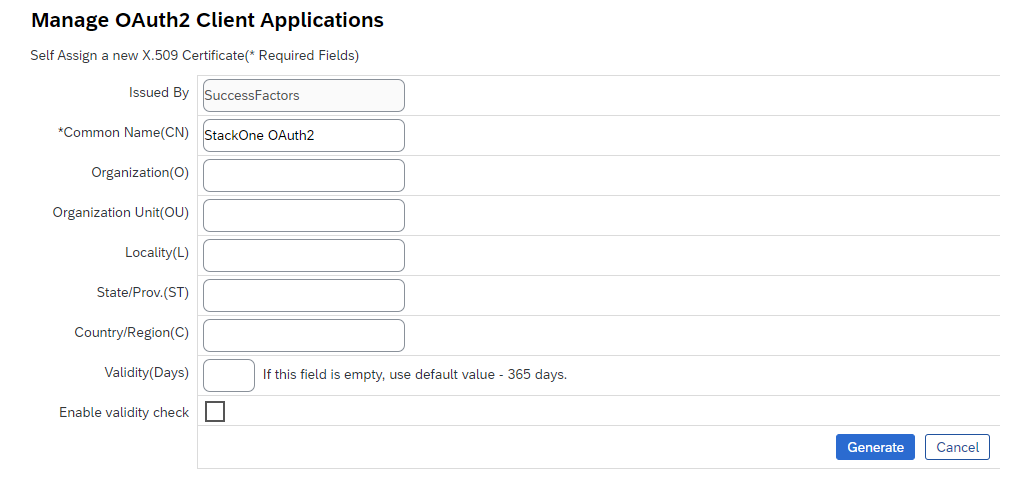Click the Manage OAuth2 Client Applications heading
1013x489 pixels.
click(207, 20)
